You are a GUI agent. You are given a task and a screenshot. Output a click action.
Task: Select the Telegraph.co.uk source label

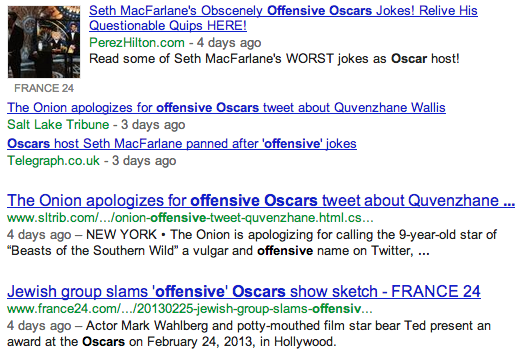click(53, 161)
